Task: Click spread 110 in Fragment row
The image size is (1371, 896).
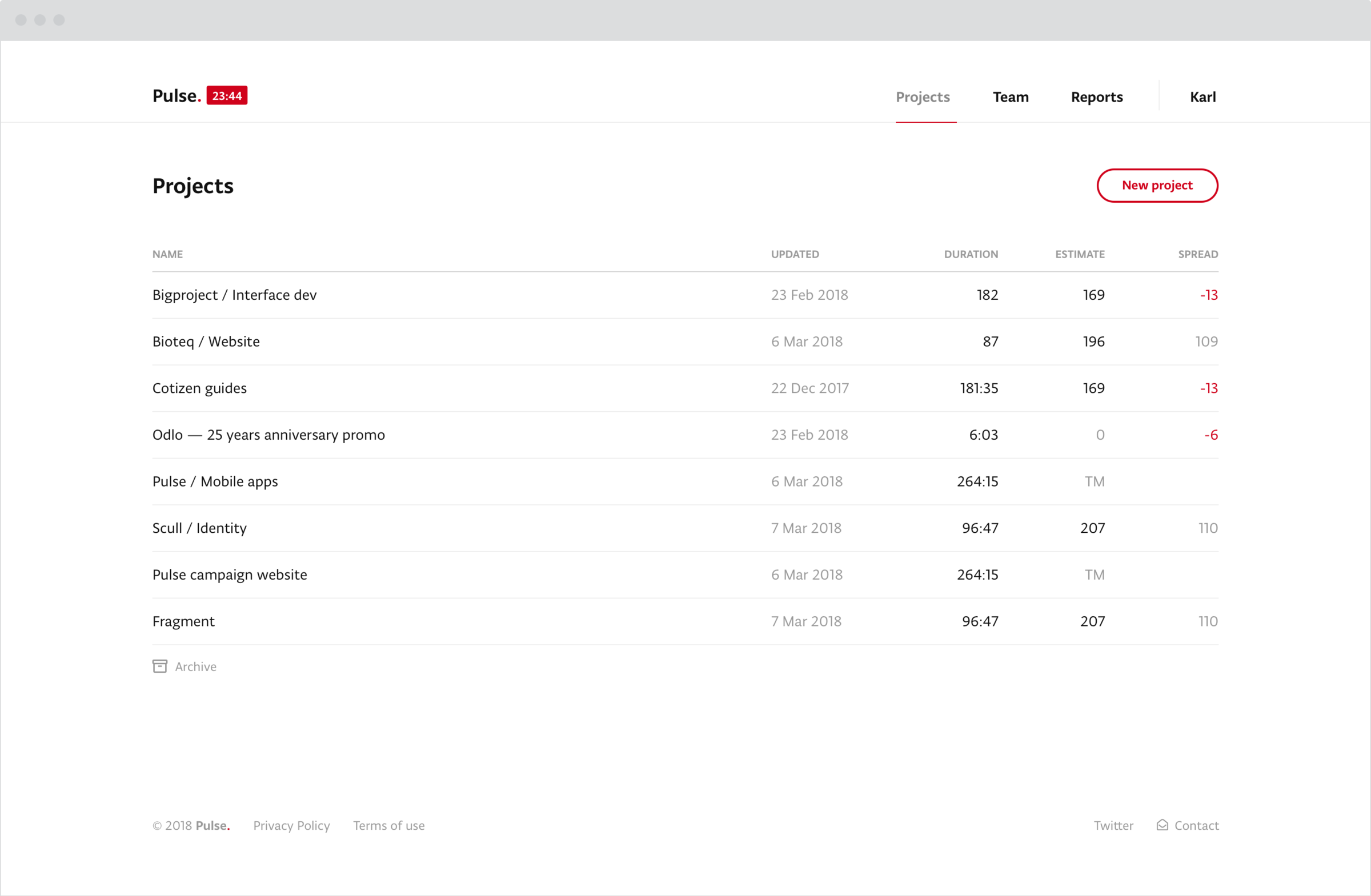Action: coord(1208,621)
